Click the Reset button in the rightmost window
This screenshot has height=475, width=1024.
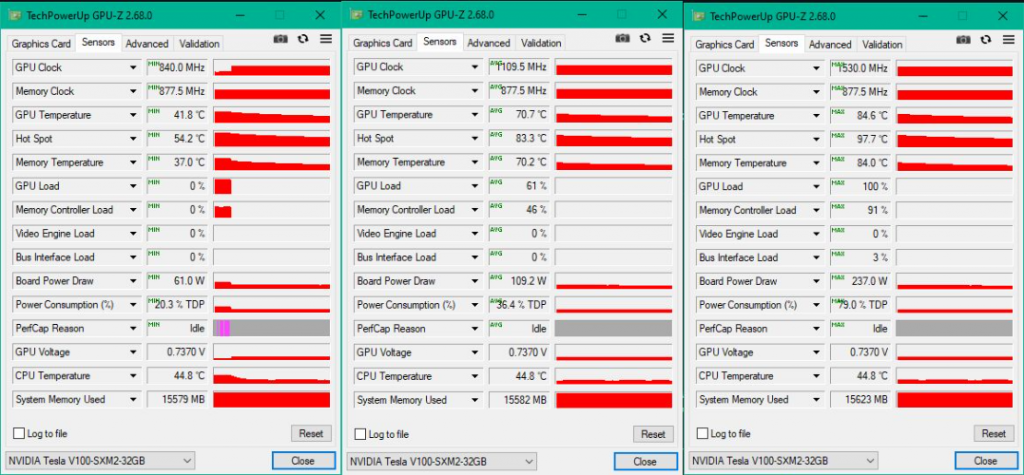point(993,434)
